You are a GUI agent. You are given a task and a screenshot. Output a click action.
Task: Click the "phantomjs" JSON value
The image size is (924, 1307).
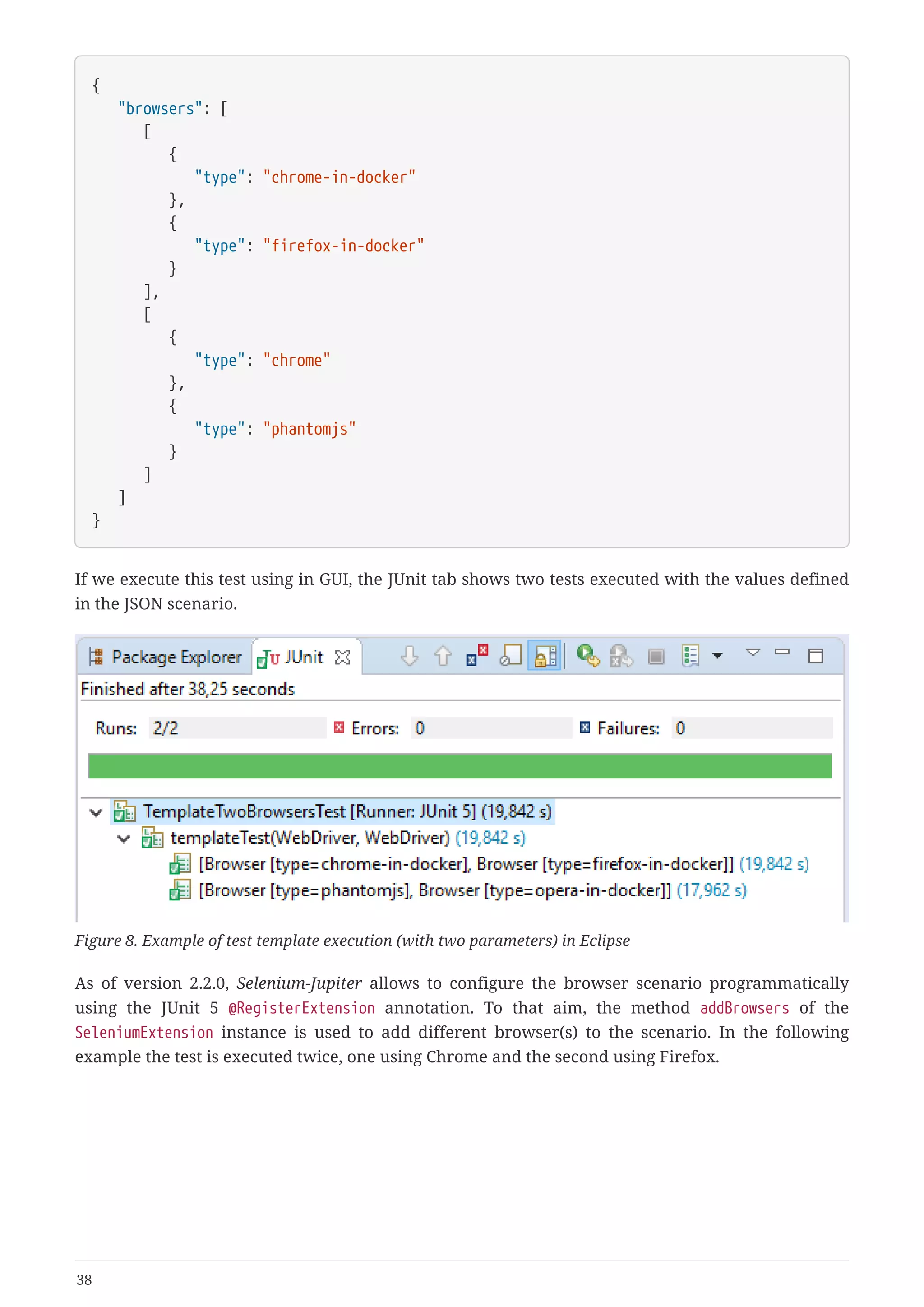310,429
